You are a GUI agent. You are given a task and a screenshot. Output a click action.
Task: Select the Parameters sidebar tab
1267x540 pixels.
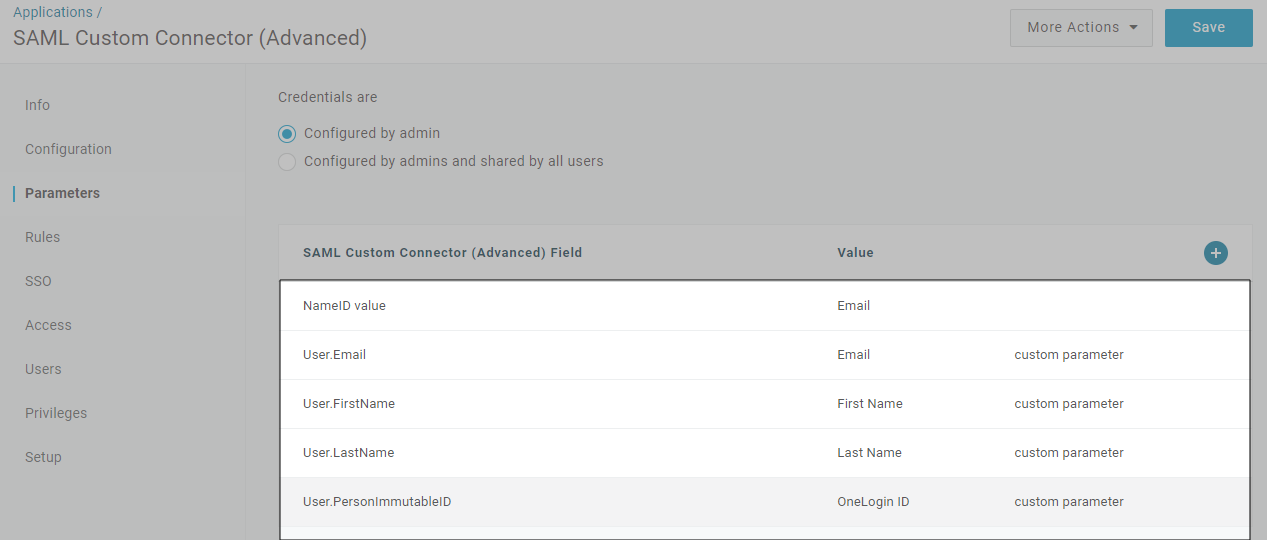pos(62,193)
